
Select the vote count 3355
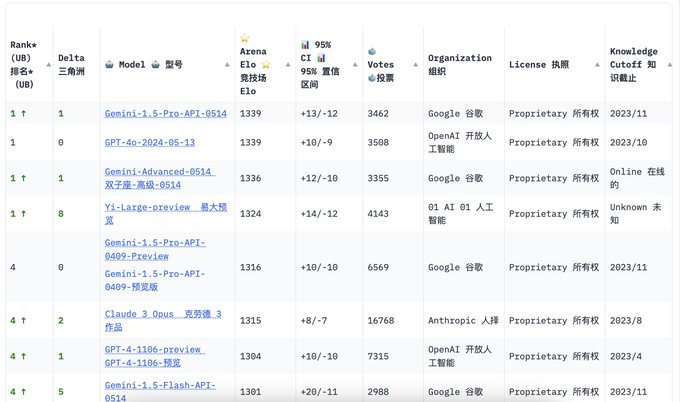coord(378,178)
